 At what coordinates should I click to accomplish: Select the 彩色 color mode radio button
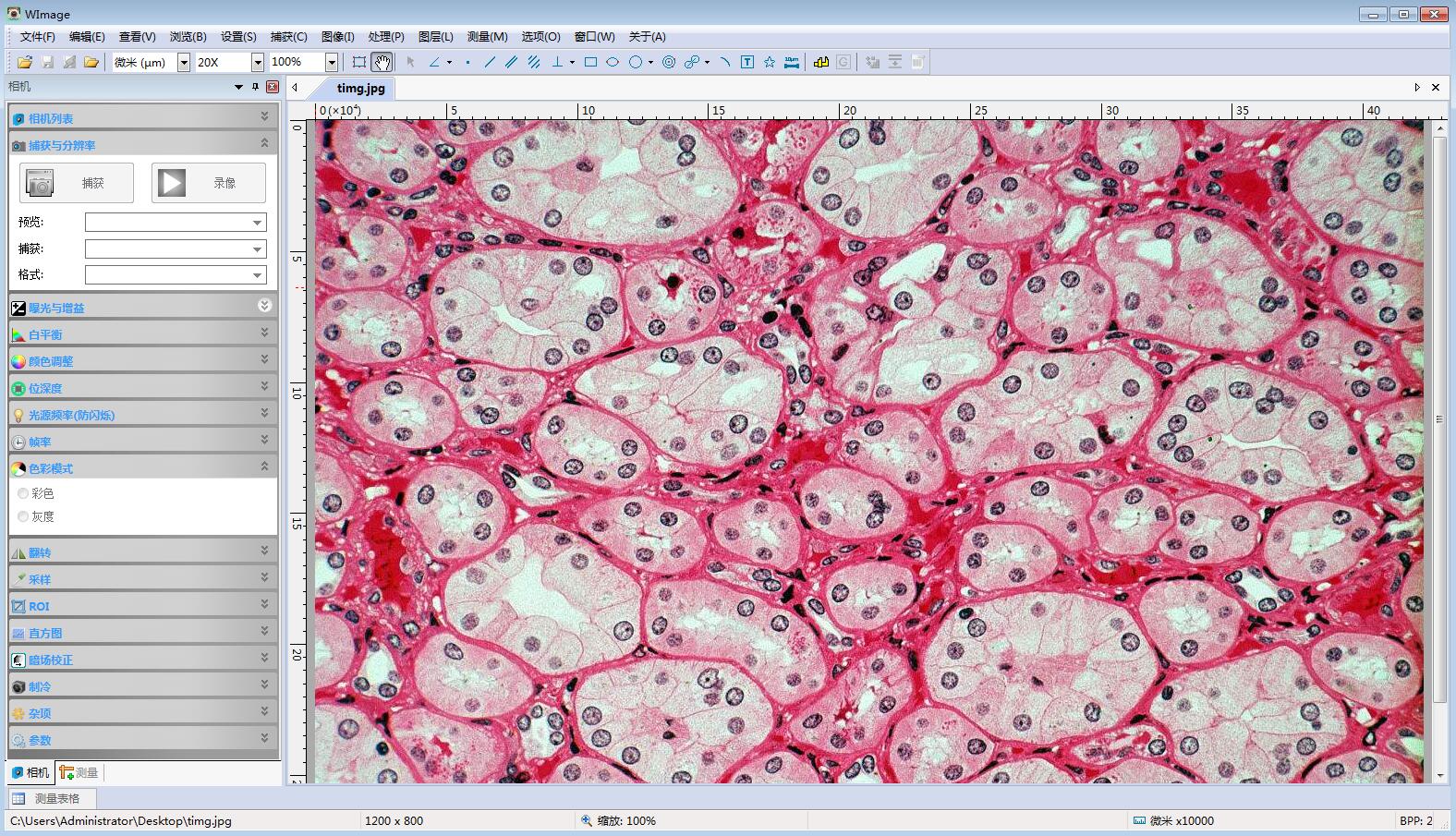click(23, 493)
